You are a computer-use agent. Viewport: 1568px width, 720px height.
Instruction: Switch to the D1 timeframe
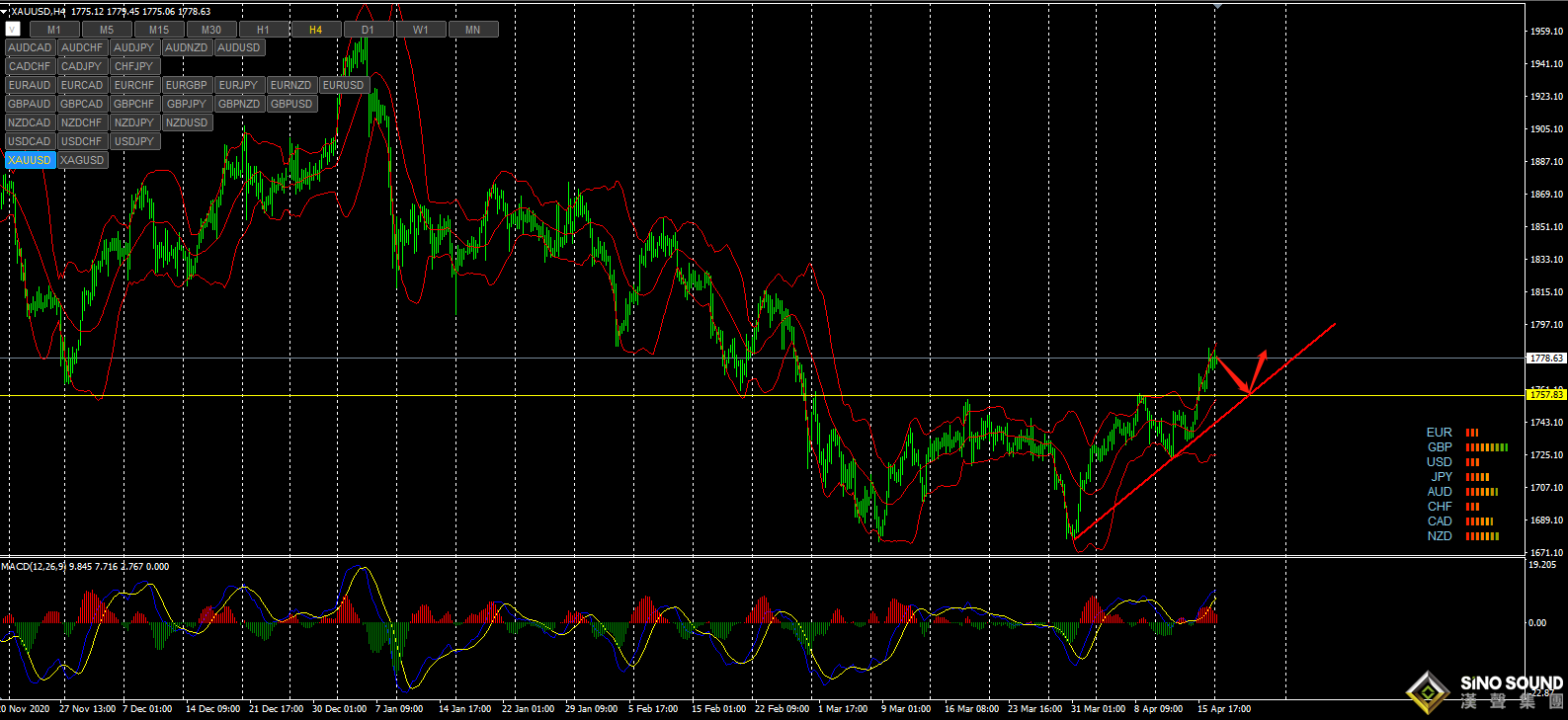pyautogui.click(x=368, y=30)
